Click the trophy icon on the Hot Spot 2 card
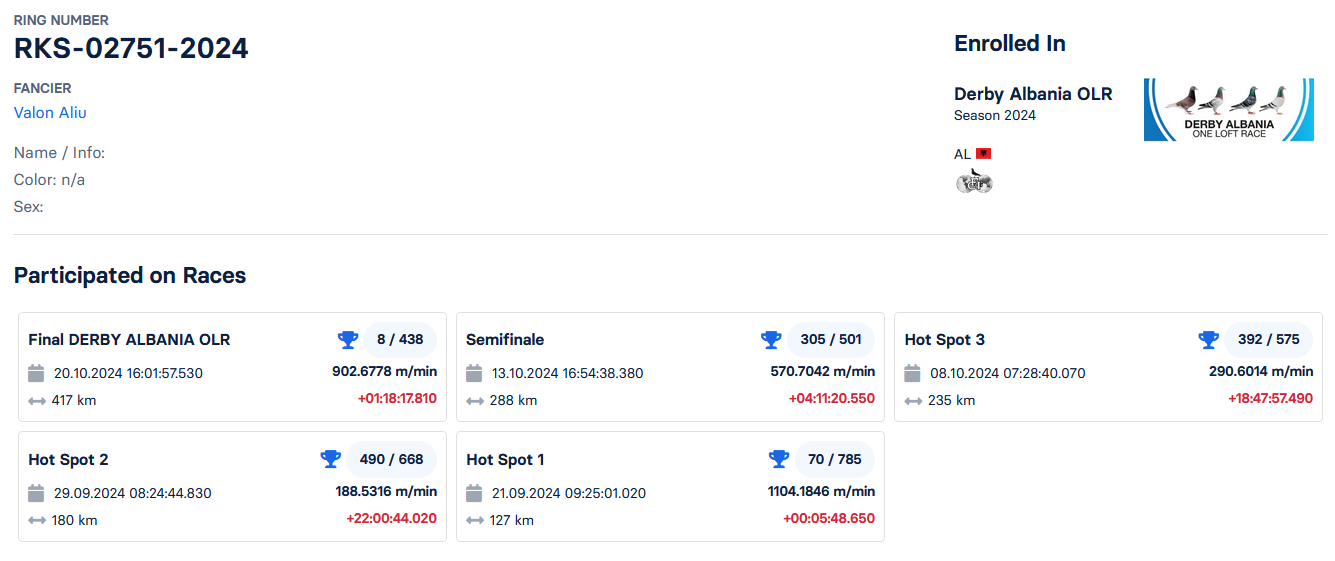The height and width of the screenshot is (561, 1335). tap(330, 459)
